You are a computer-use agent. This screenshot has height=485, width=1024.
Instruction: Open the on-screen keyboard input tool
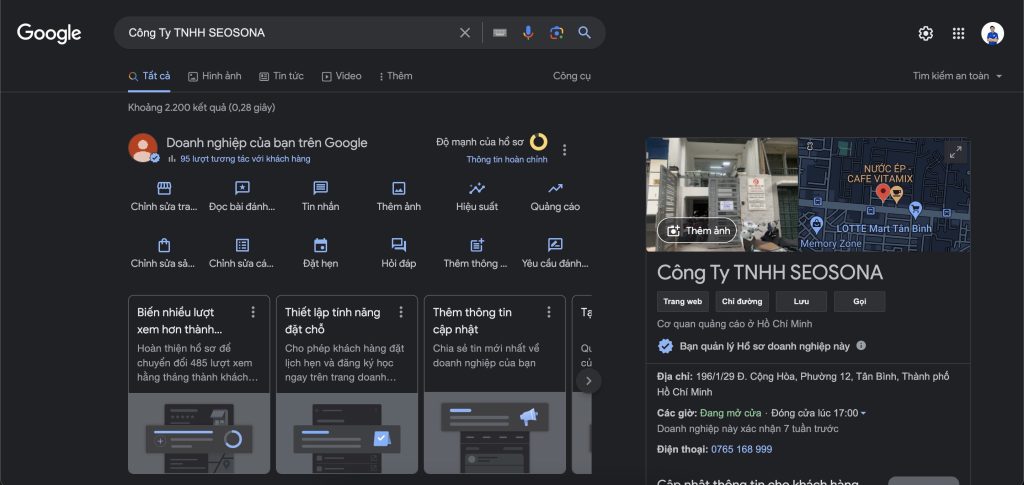point(500,33)
